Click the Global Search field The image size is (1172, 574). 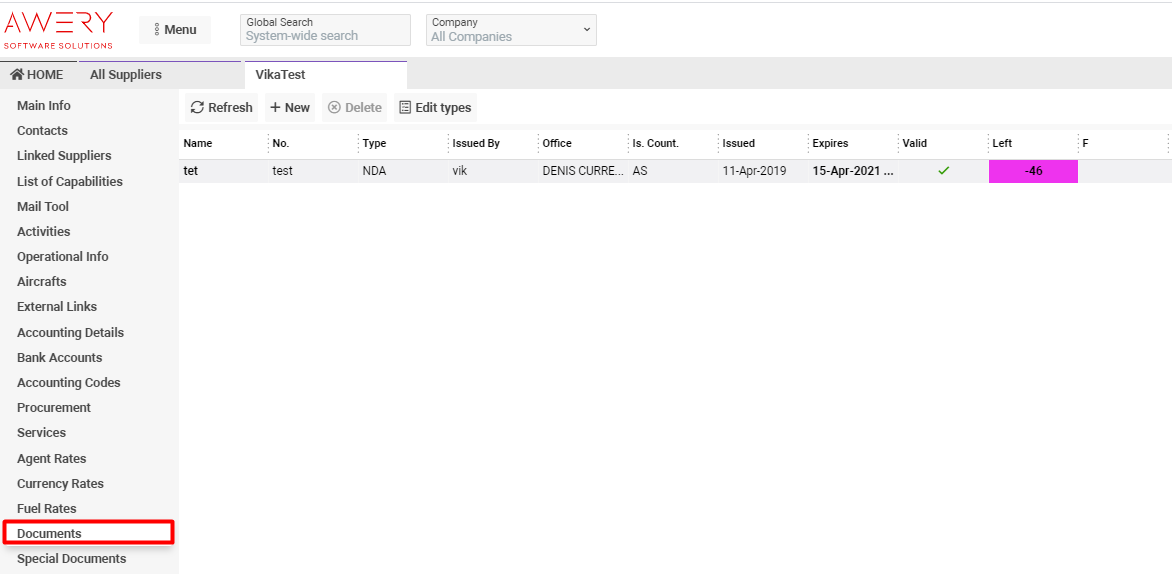(325, 36)
